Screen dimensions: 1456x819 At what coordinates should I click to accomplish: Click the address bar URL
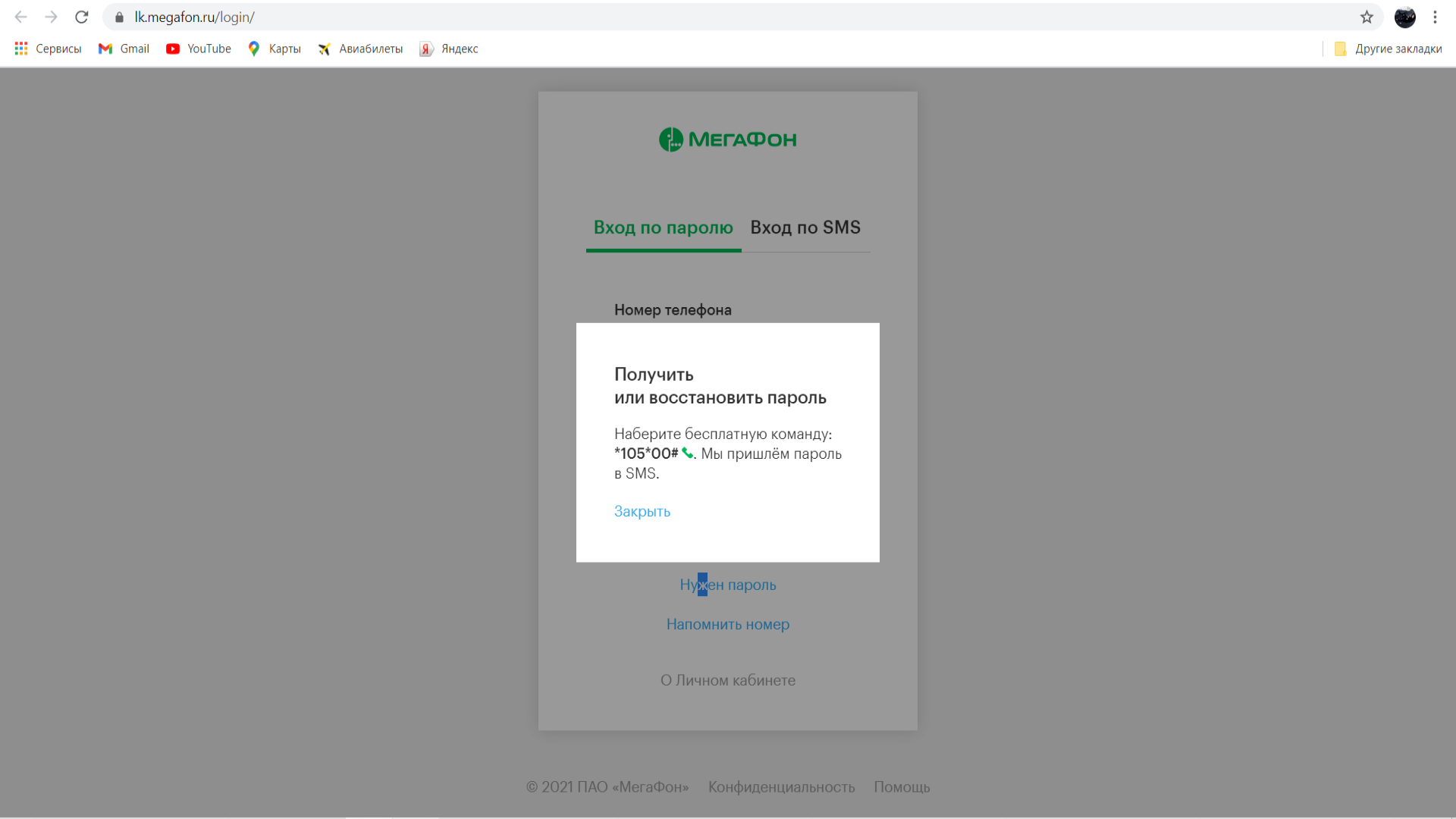click(x=194, y=17)
